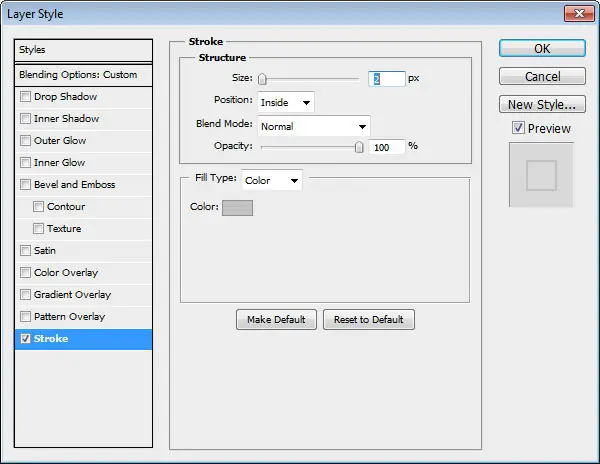Image resolution: width=600 pixels, height=464 pixels.
Task: Enable the Contour checkbox
Action: pos(38,207)
